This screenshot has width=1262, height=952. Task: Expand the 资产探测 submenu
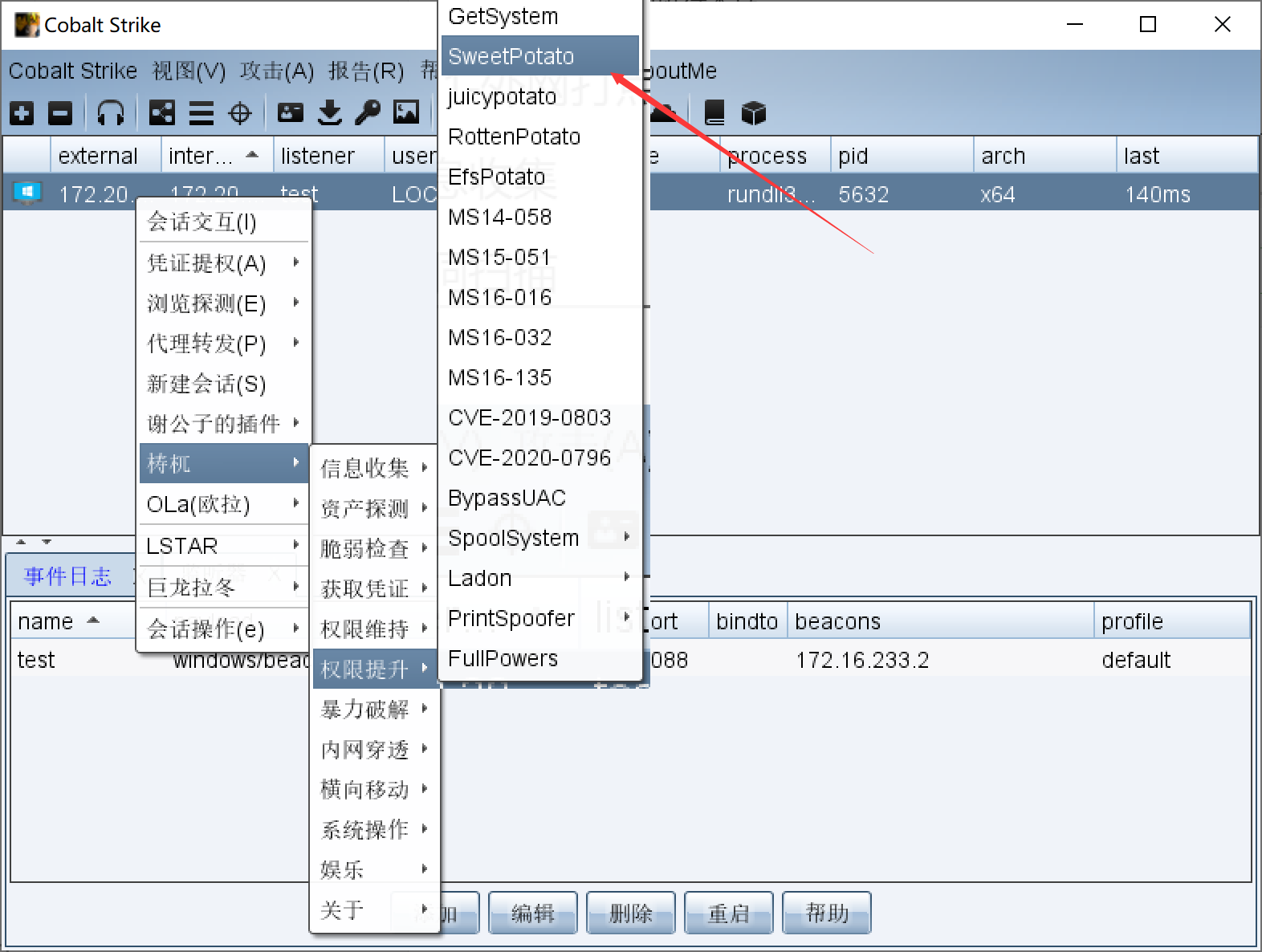click(x=375, y=508)
